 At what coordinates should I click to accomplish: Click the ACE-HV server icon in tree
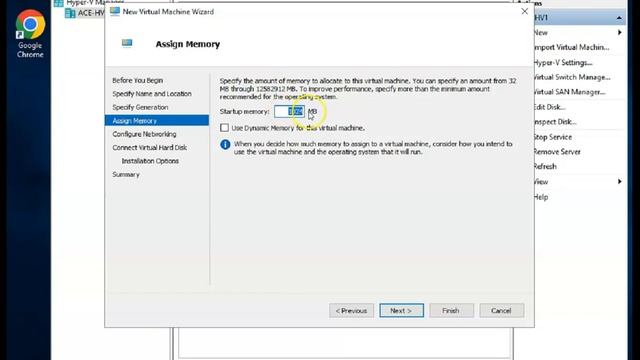point(70,13)
